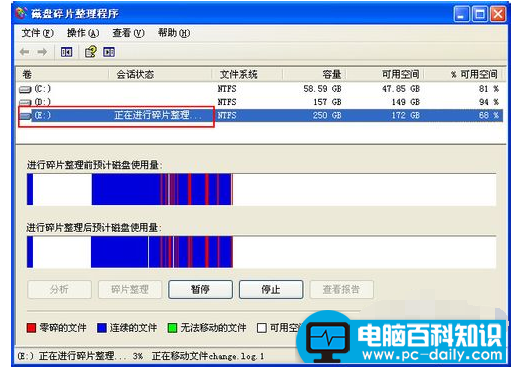
Task: Click the Disk Defragmenter title bar icon
Action: (21, 13)
